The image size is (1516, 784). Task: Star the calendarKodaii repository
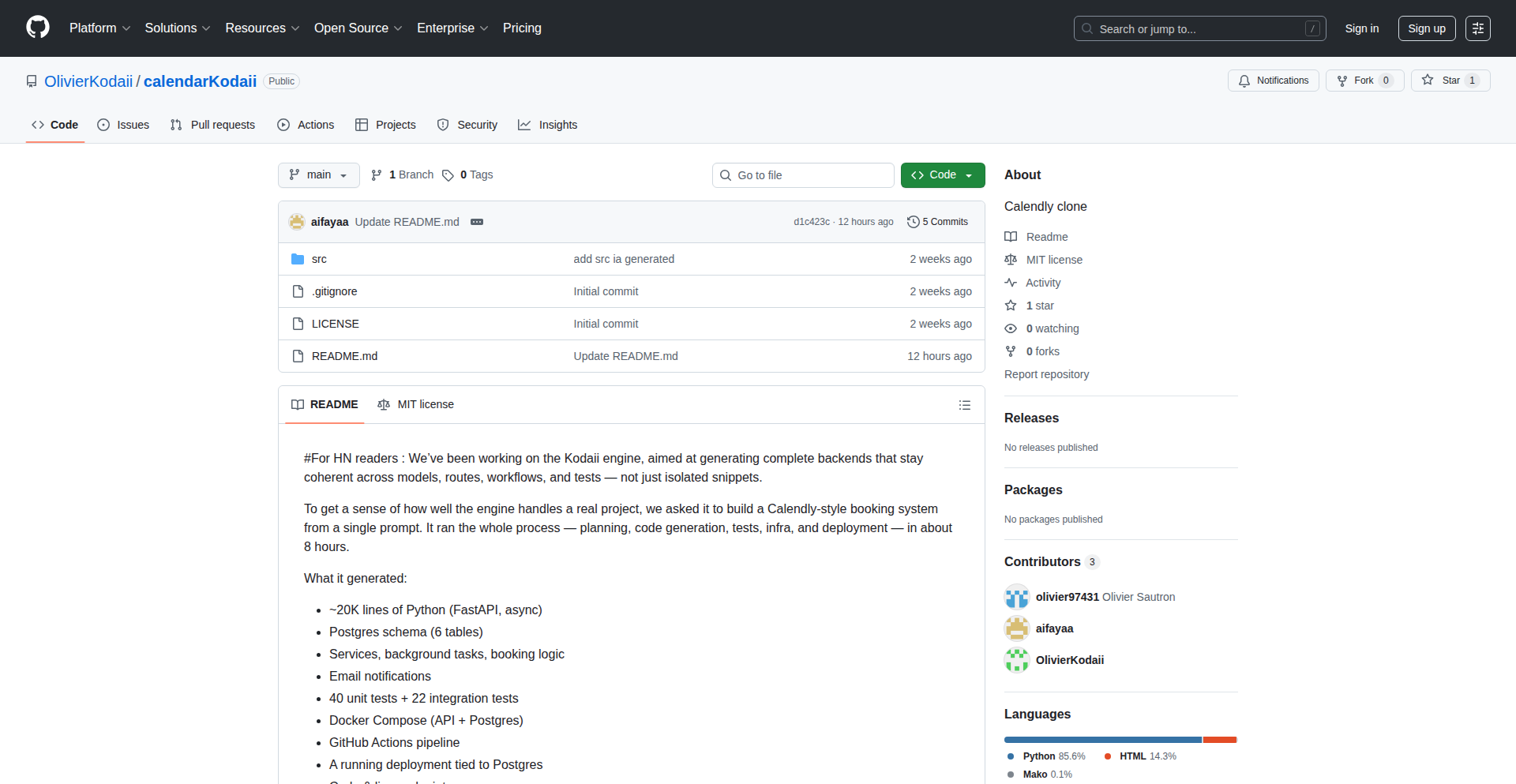click(x=1449, y=81)
